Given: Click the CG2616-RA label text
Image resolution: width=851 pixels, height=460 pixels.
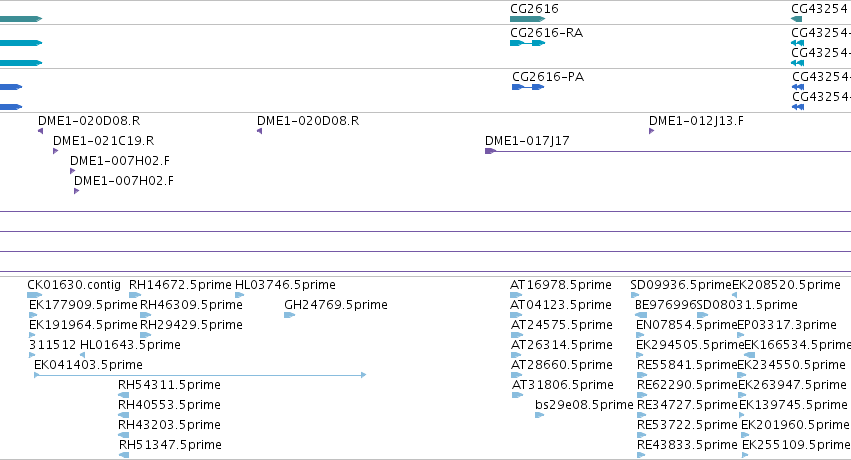Looking at the screenshot, I should click(x=547, y=33).
